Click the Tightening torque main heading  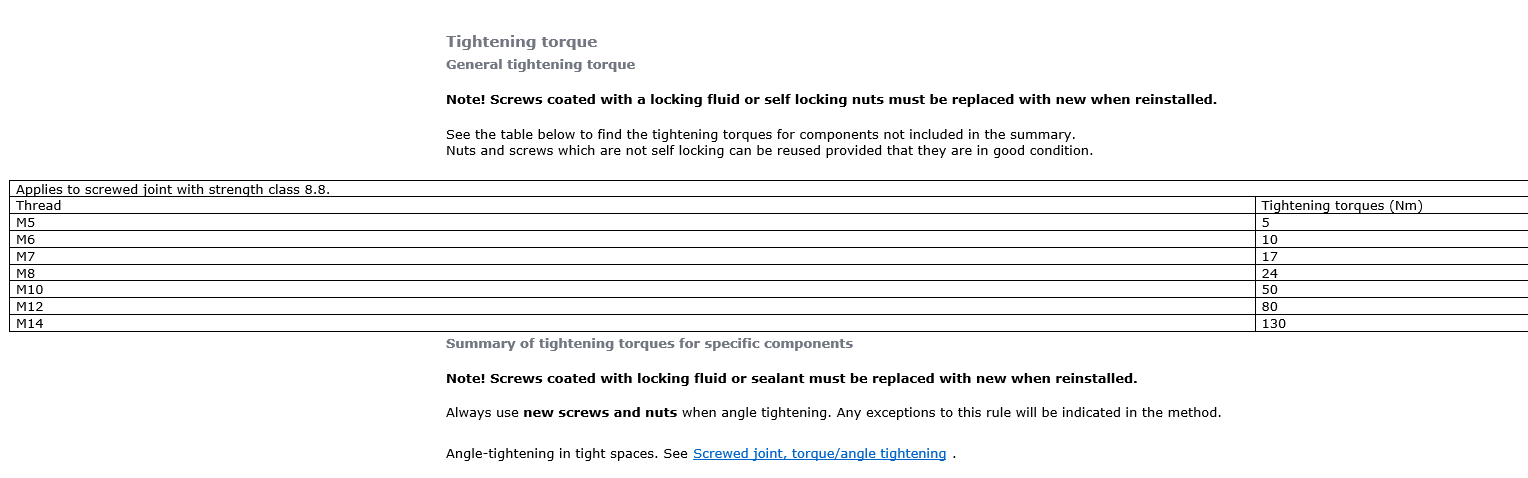(x=521, y=42)
